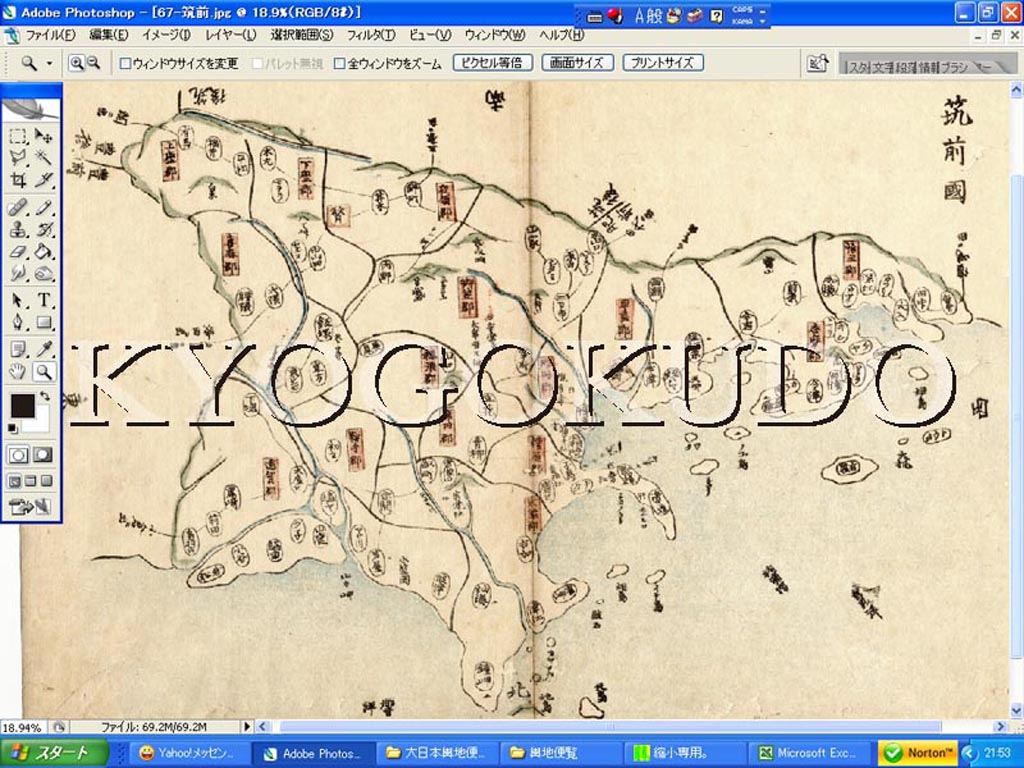The height and width of the screenshot is (768, 1024).
Task: Select the Polygonal Lasso tool
Action: point(18,157)
